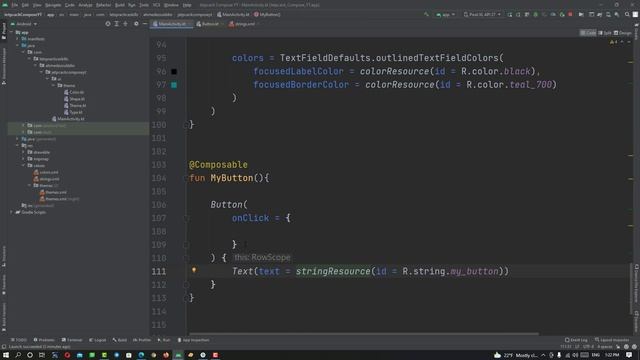This screenshot has width=640, height=360.
Task: Click the Select Opened File target icon
Action: pos(108,24)
